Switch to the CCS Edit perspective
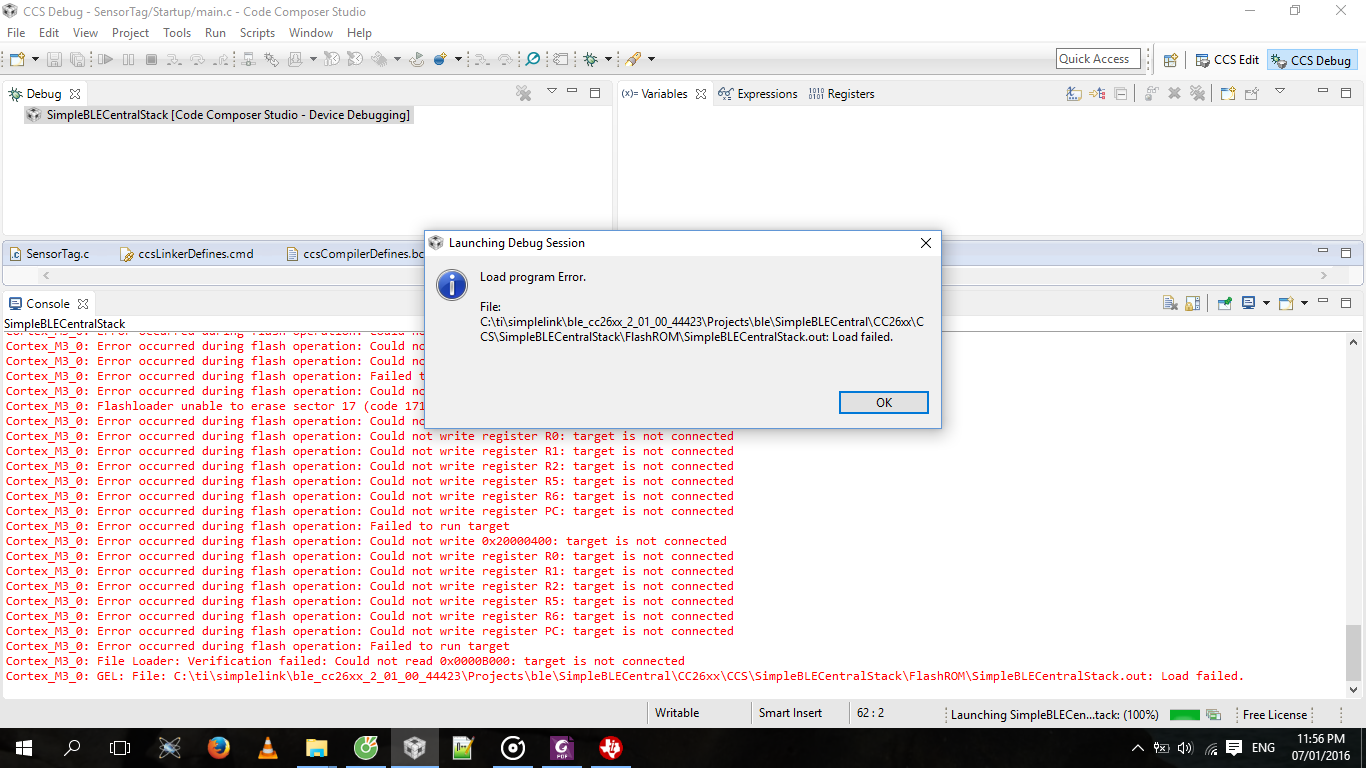 (1227, 60)
